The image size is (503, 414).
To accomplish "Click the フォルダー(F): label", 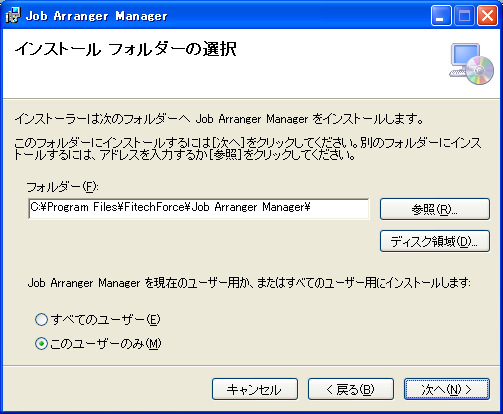I will (62, 187).
